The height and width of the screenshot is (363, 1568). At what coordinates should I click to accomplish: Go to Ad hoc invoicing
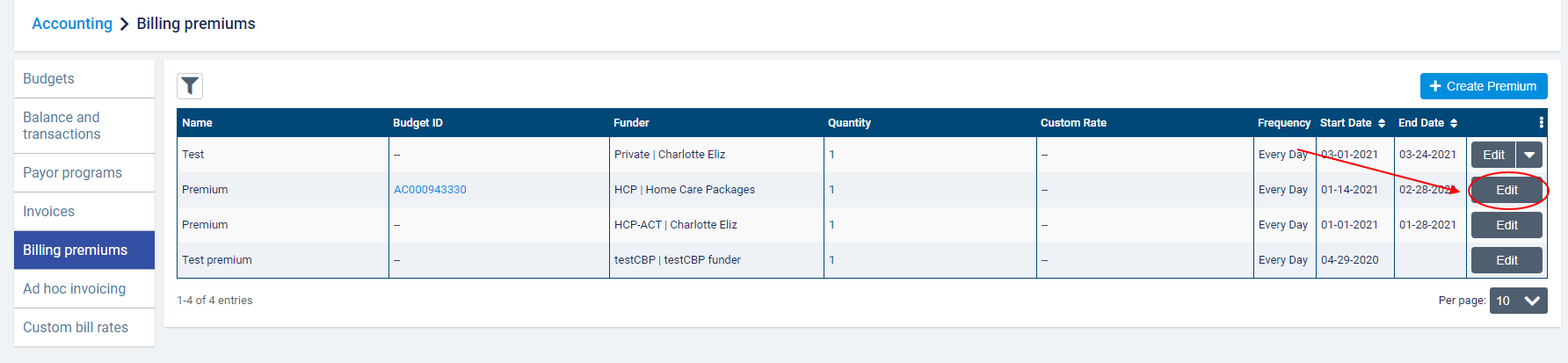click(x=74, y=289)
